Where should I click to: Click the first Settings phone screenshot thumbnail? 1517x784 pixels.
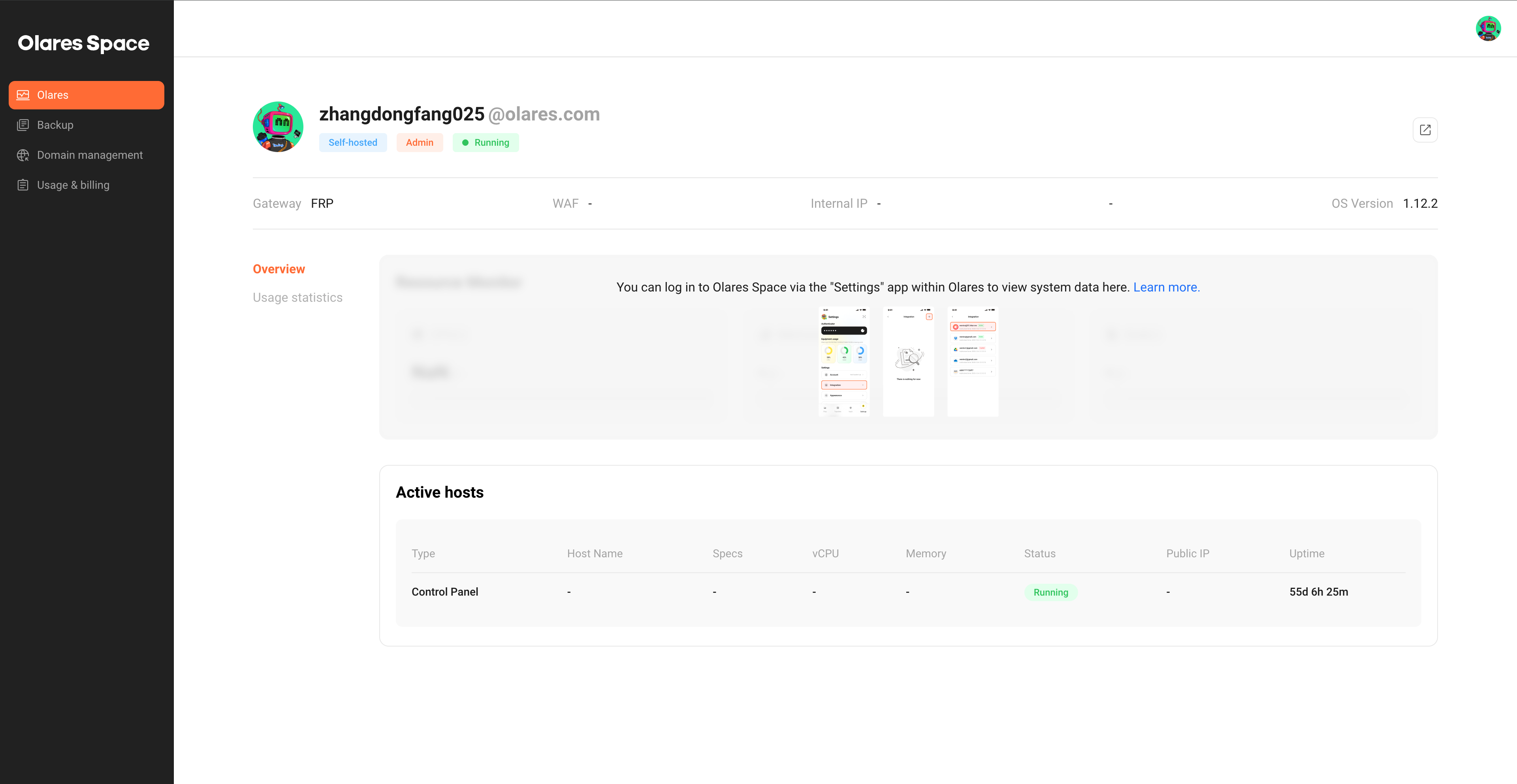click(843, 361)
